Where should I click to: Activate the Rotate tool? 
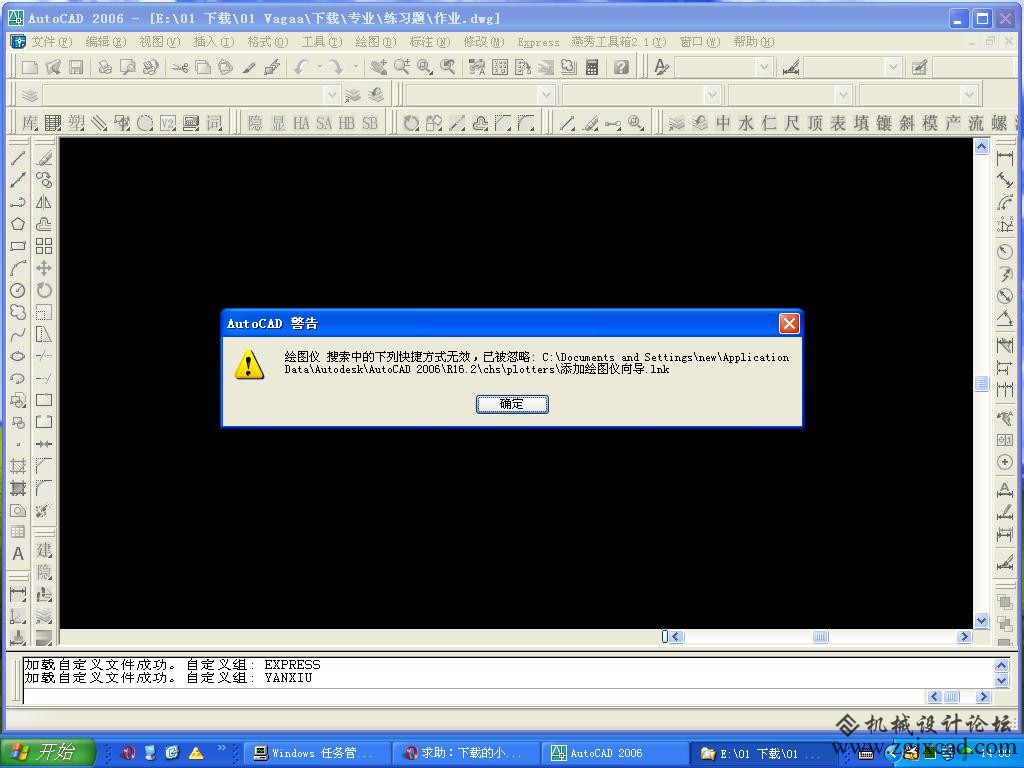(x=44, y=290)
